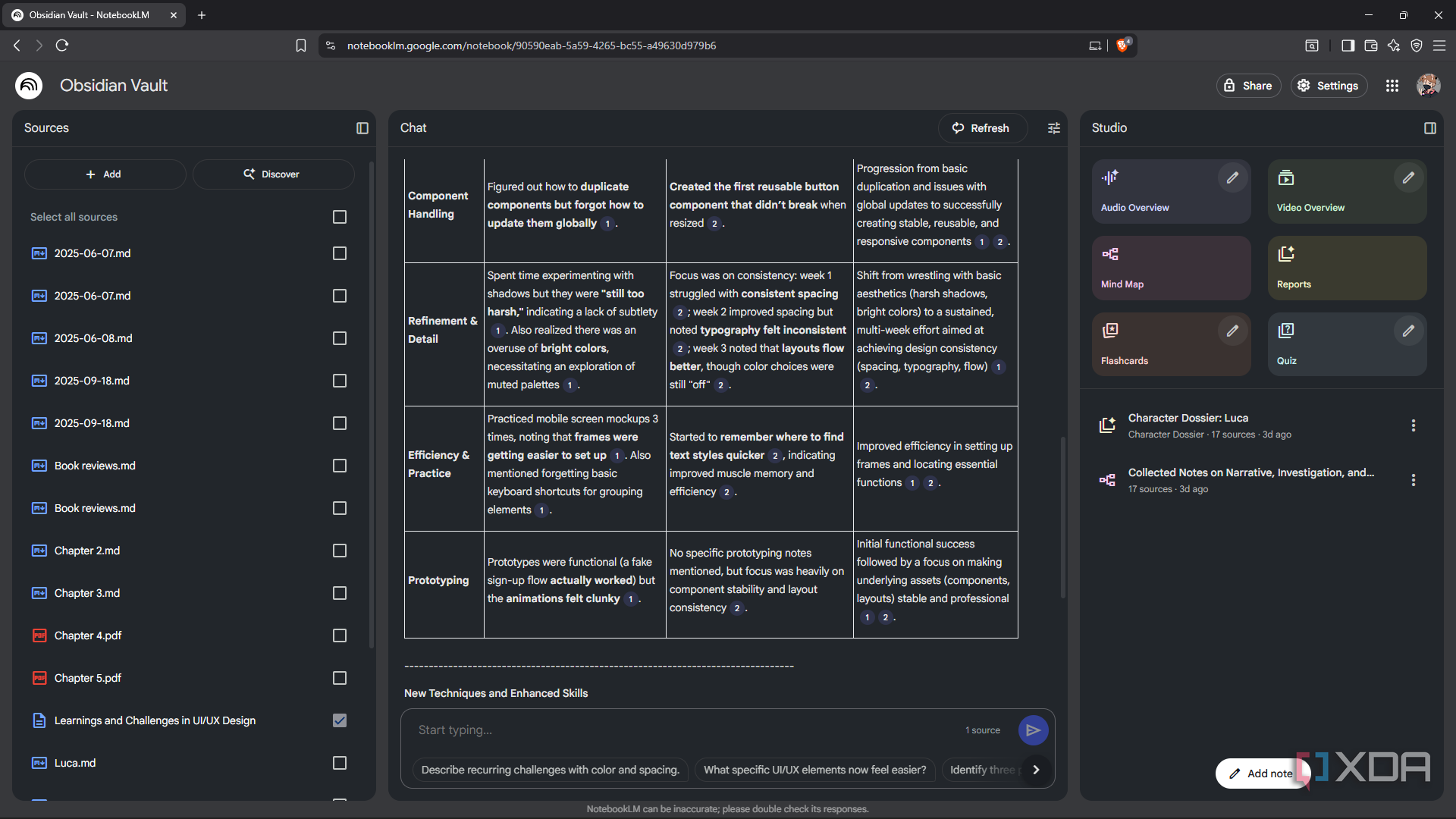This screenshot has width=1456, height=819.
Task: Click Add note button
Action: 1261,773
